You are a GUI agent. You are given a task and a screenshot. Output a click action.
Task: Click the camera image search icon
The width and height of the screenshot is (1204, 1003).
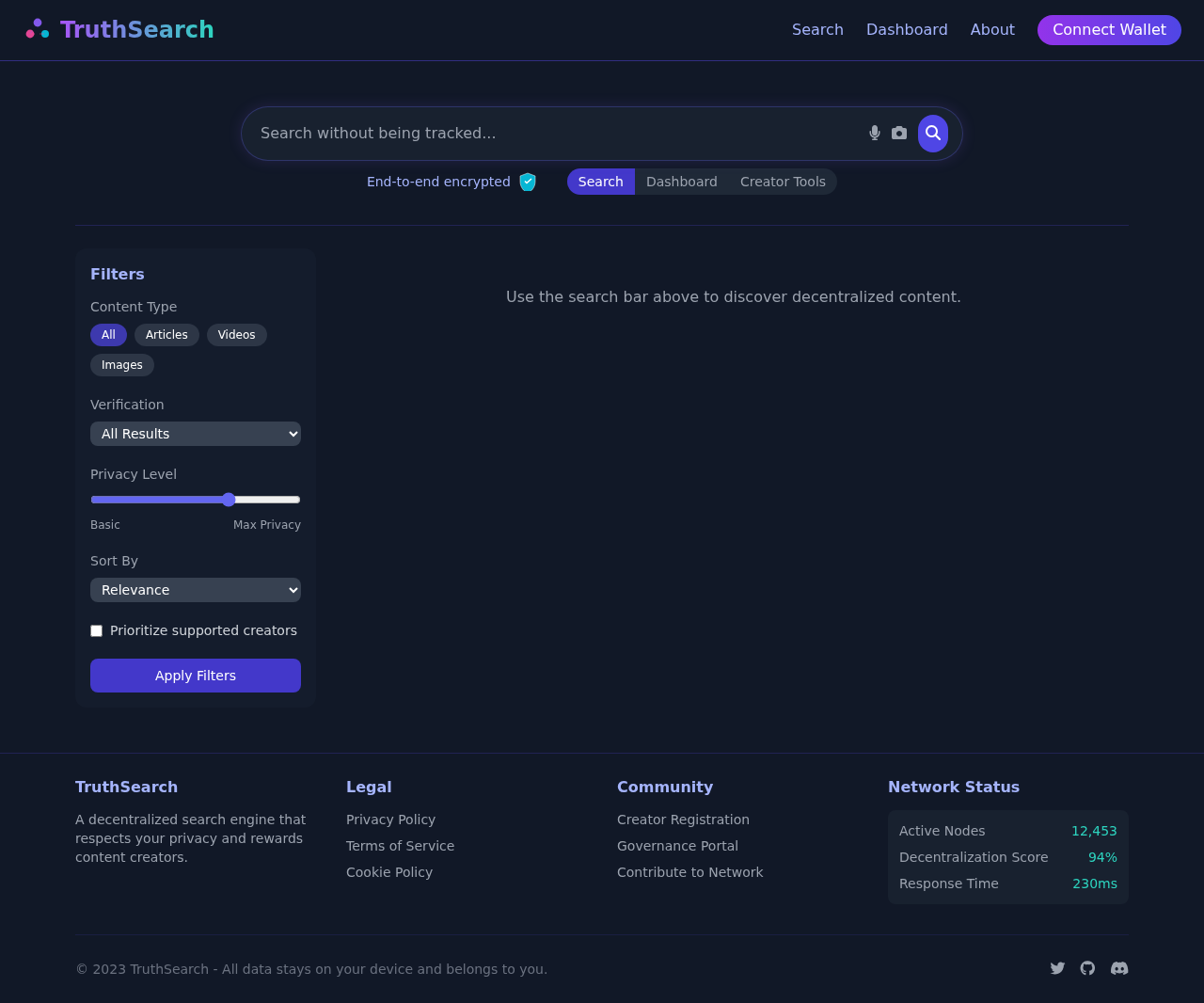(x=899, y=134)
